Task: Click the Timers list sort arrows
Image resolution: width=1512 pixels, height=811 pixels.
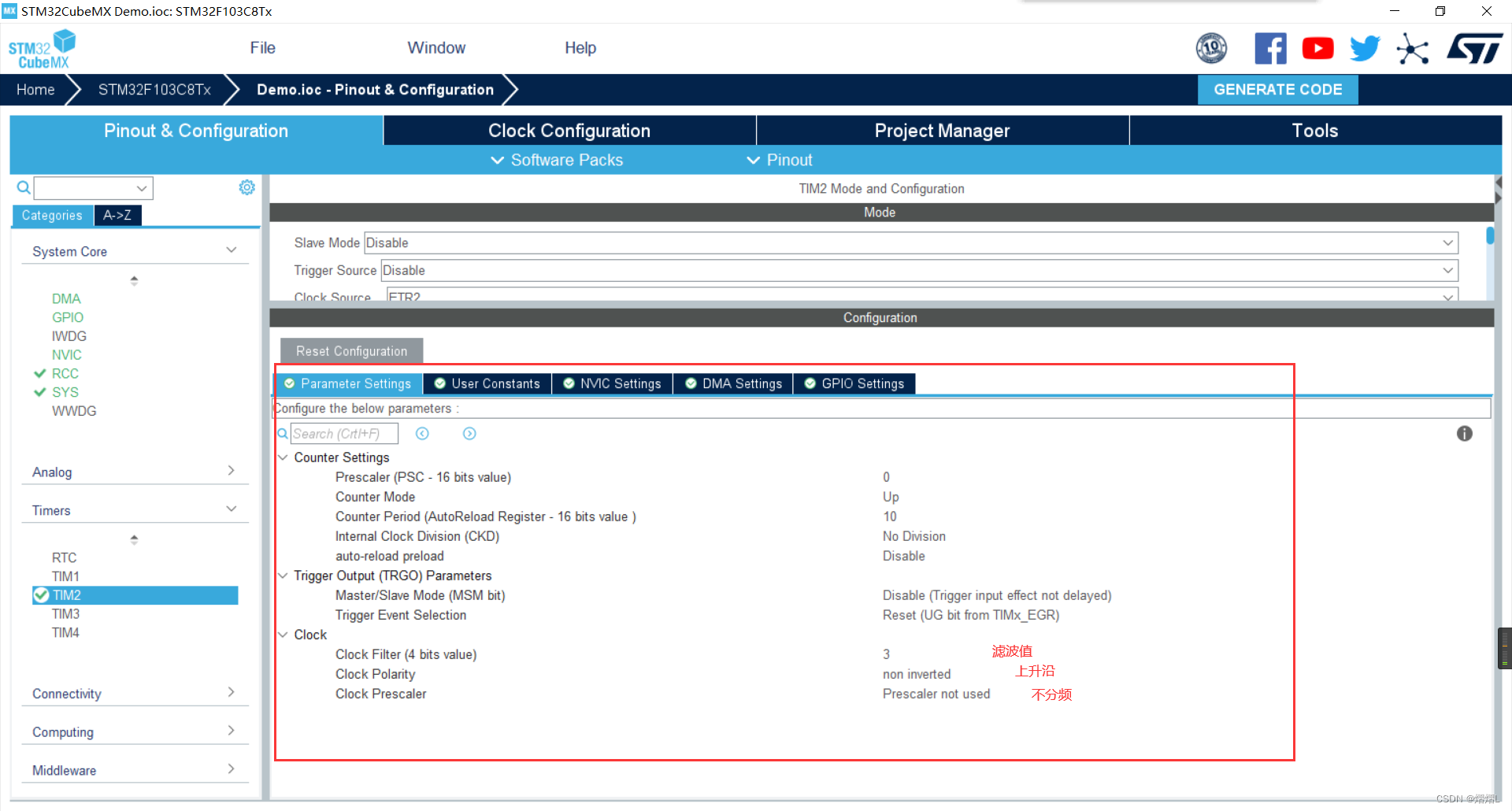Action: pos(134,539)
